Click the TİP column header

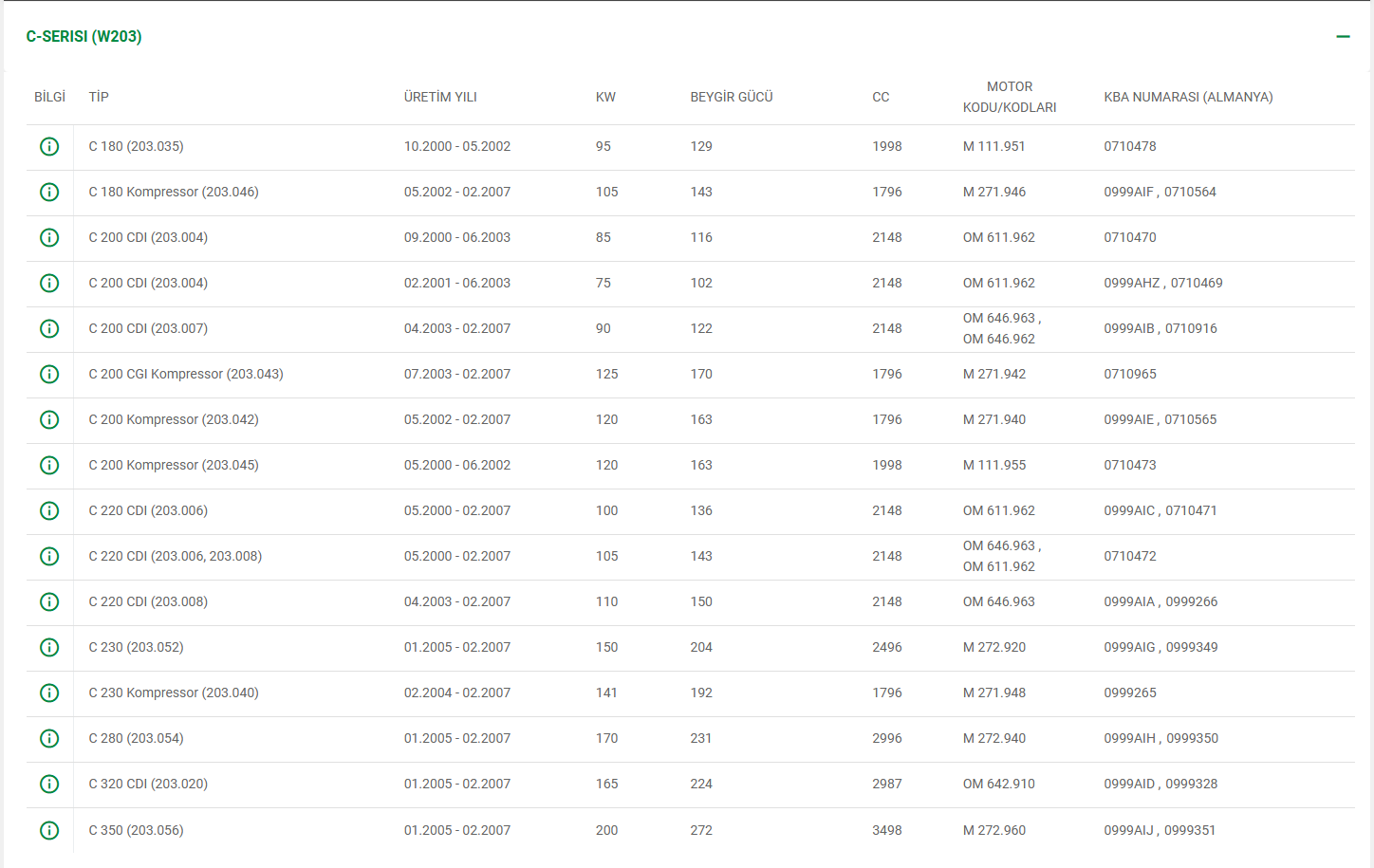coord(99,97)
